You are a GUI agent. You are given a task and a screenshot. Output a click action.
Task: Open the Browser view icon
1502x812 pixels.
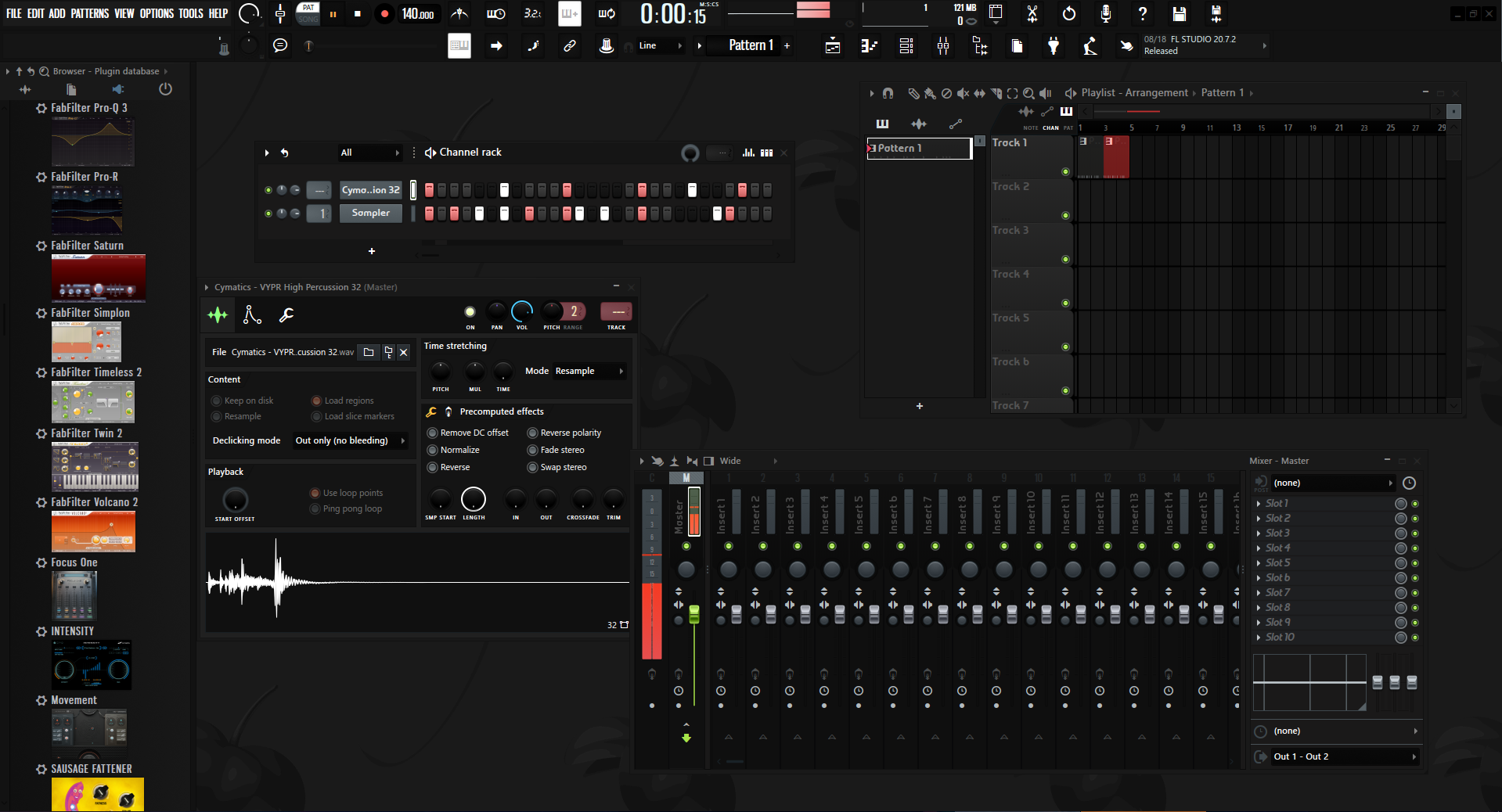point(980,46)
